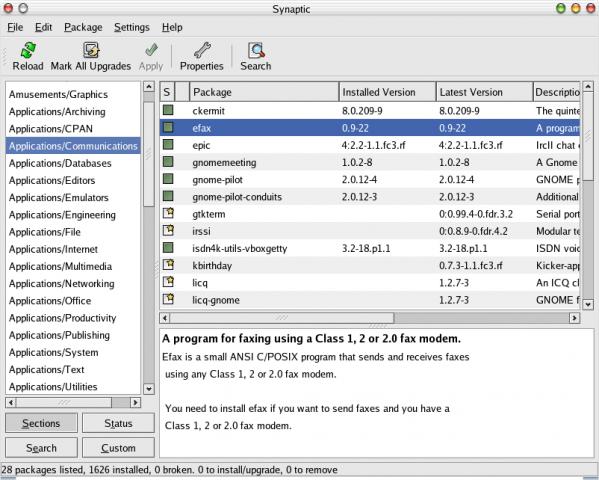Image resolution: width=599 pixels, height=480 pixels.
Task: Click the kbirthday package name
Action: [212, 265]
